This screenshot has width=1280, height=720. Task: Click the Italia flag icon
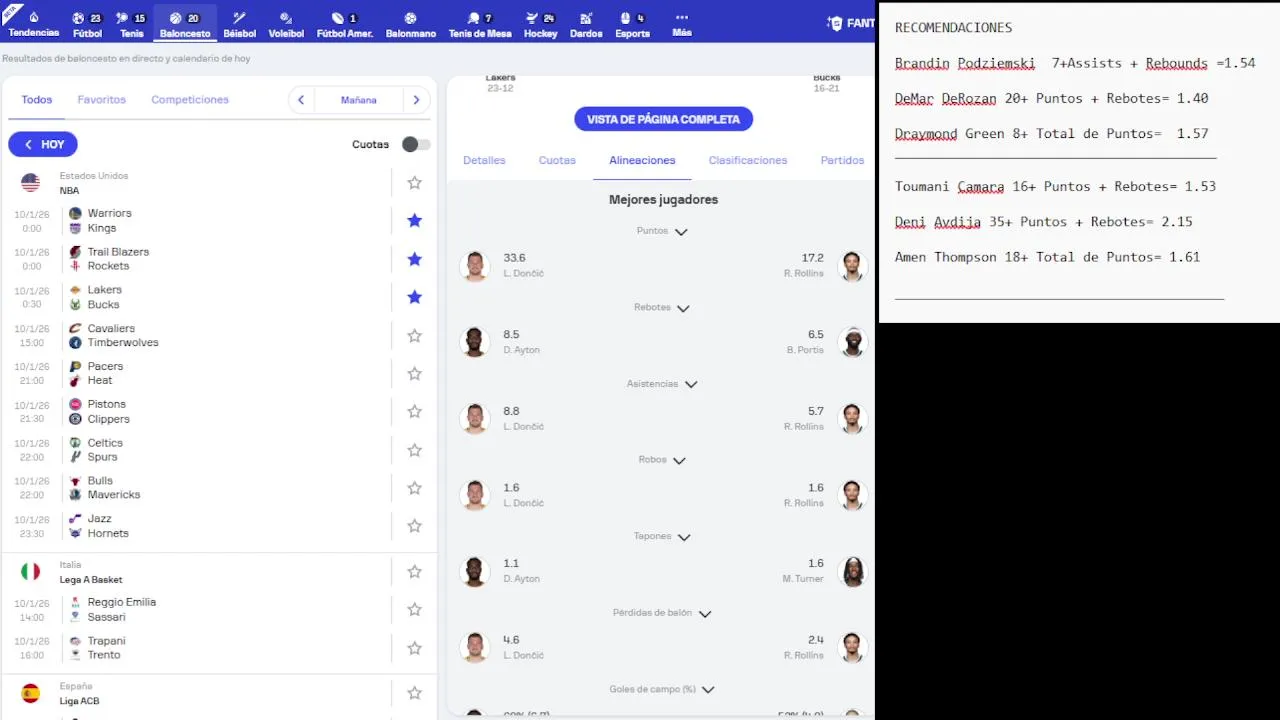[31, 572]
